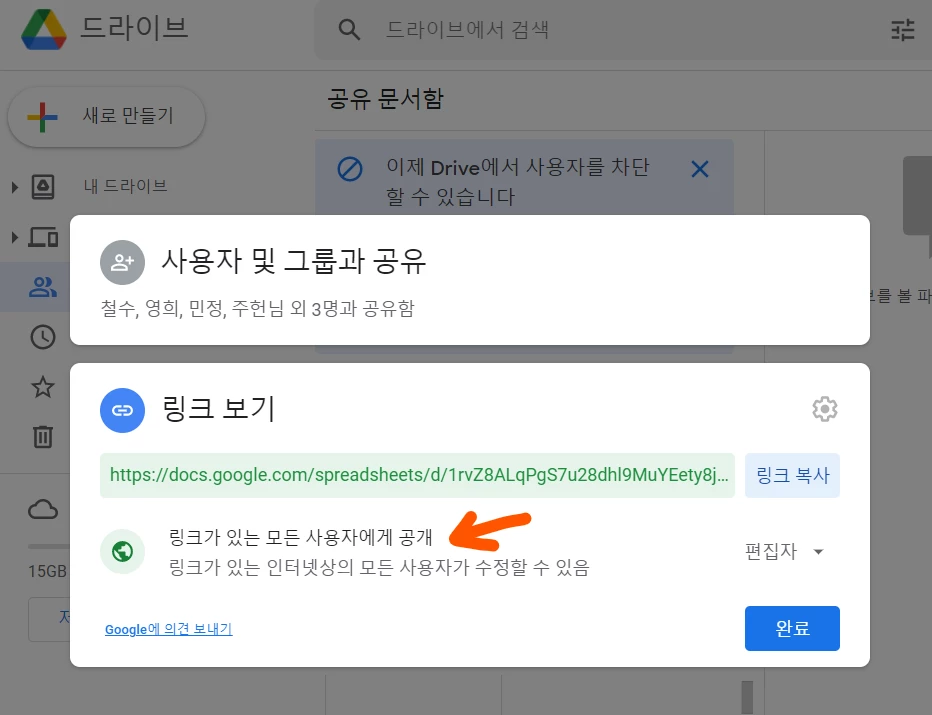
Task: Open Drive search options filter icon
Action: coord(901,30)
